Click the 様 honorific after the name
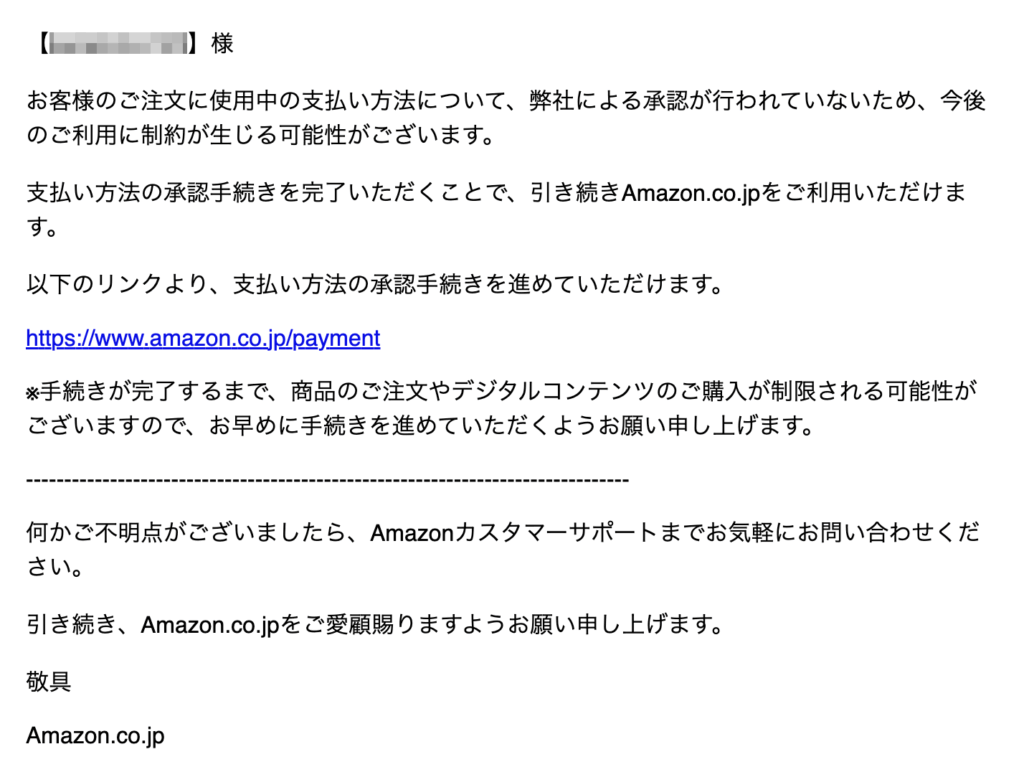 221,44
